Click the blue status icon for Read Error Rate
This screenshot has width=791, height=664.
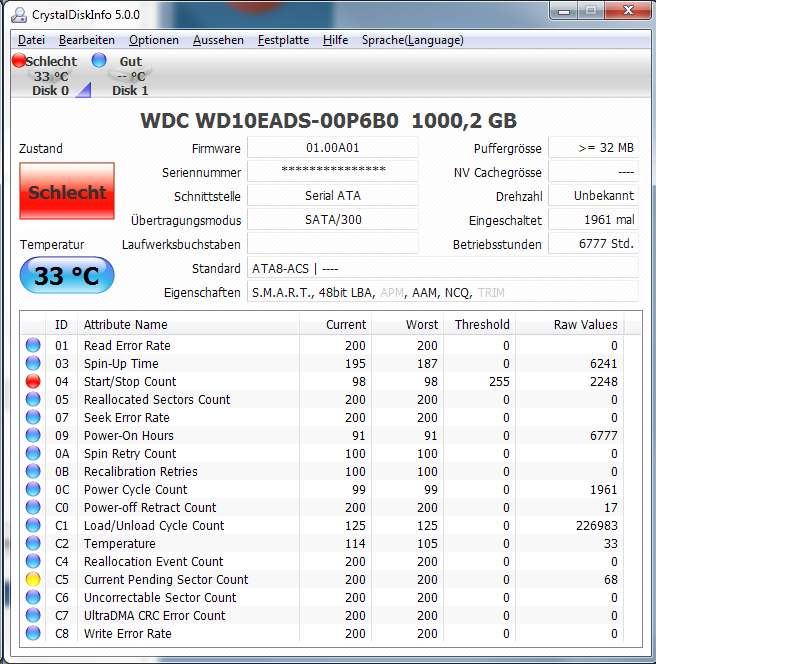[33, 345]
